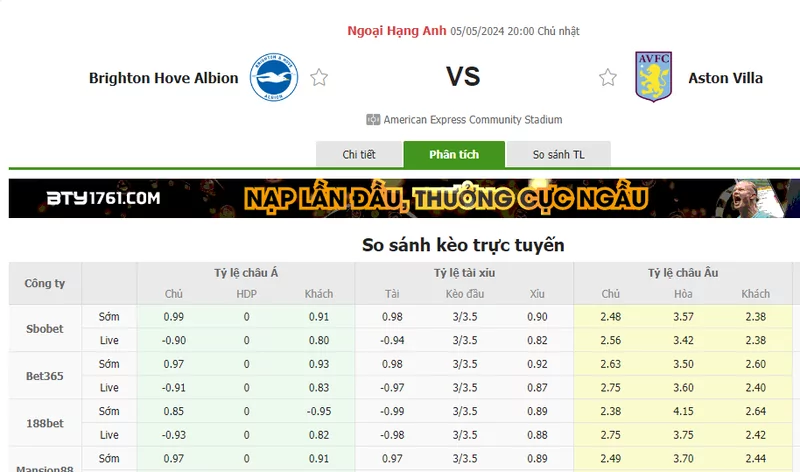Click Sbobet Live European home odds 2.56
800x472 pixels.
coord(611,340)
